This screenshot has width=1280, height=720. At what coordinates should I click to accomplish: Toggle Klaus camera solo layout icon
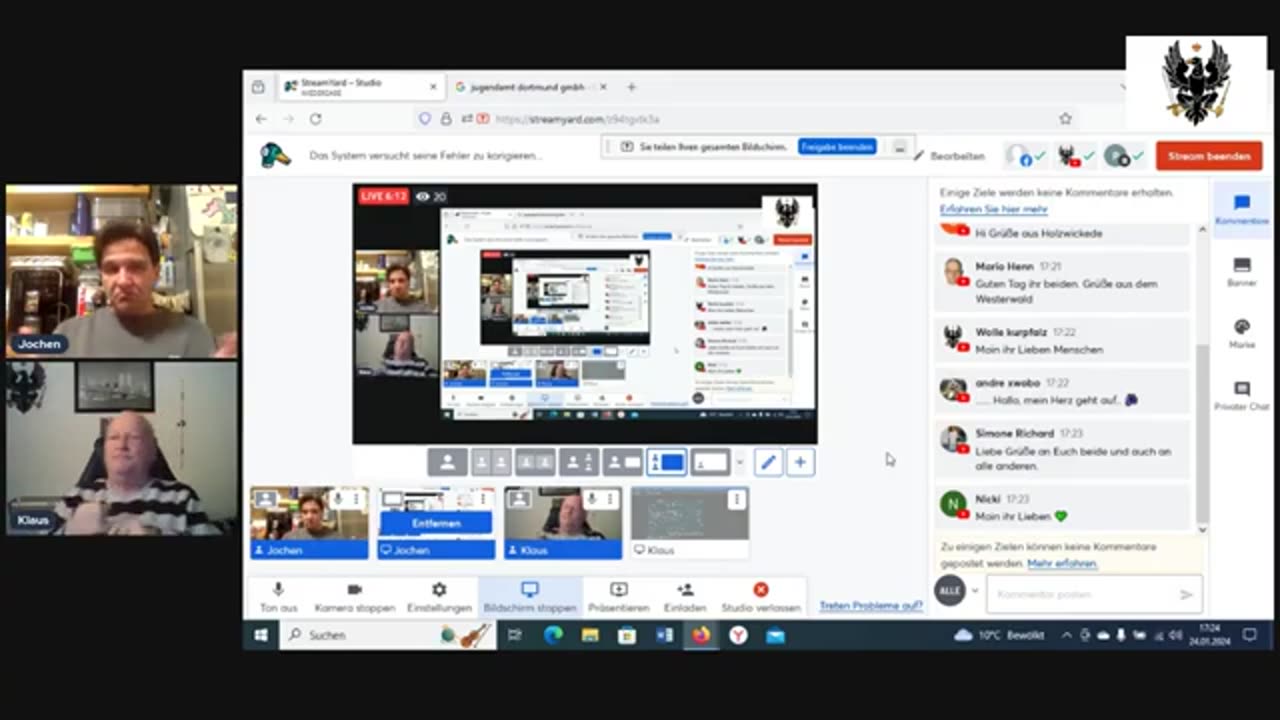point(520,499)
